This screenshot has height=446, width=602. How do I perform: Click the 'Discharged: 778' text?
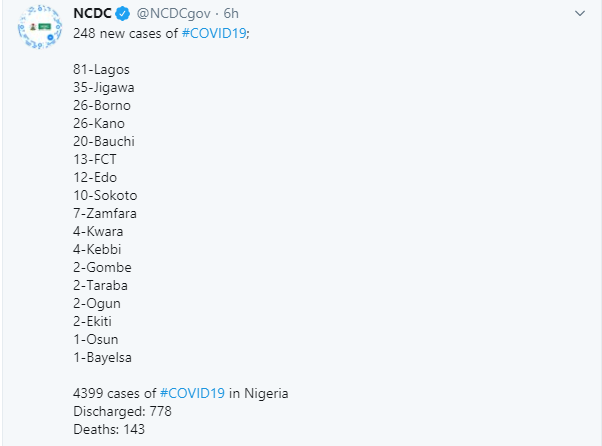(x=122, y=411)
